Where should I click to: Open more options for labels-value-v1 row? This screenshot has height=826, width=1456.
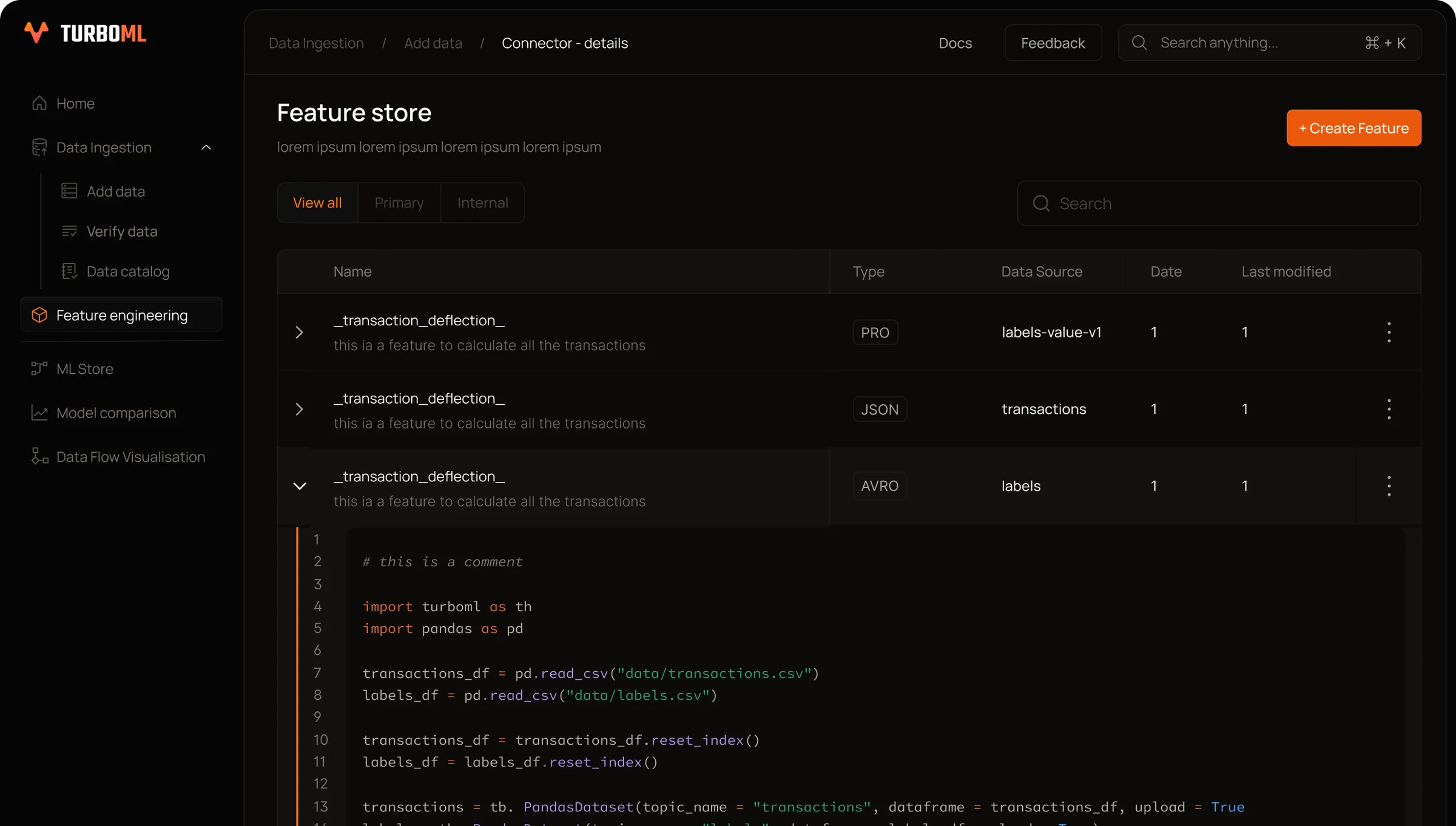tap(1389, 332)
